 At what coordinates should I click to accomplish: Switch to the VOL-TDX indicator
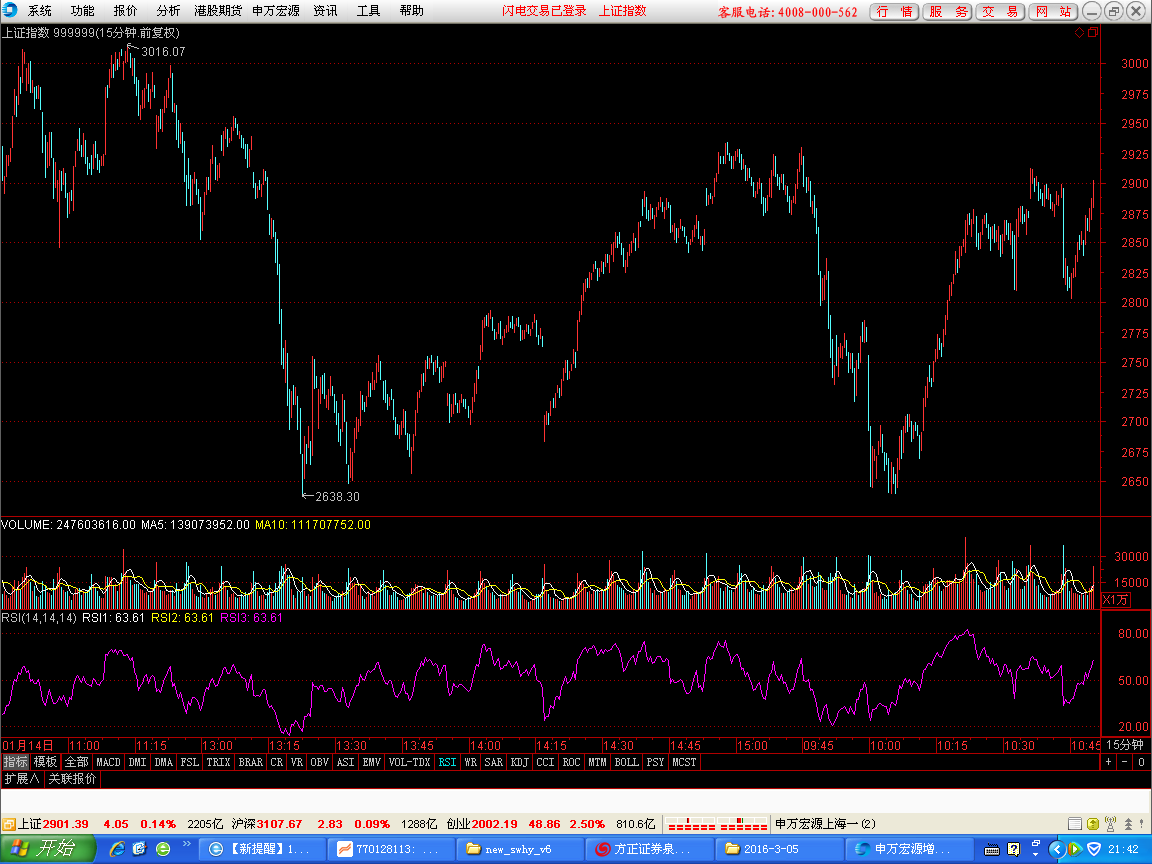409,762
